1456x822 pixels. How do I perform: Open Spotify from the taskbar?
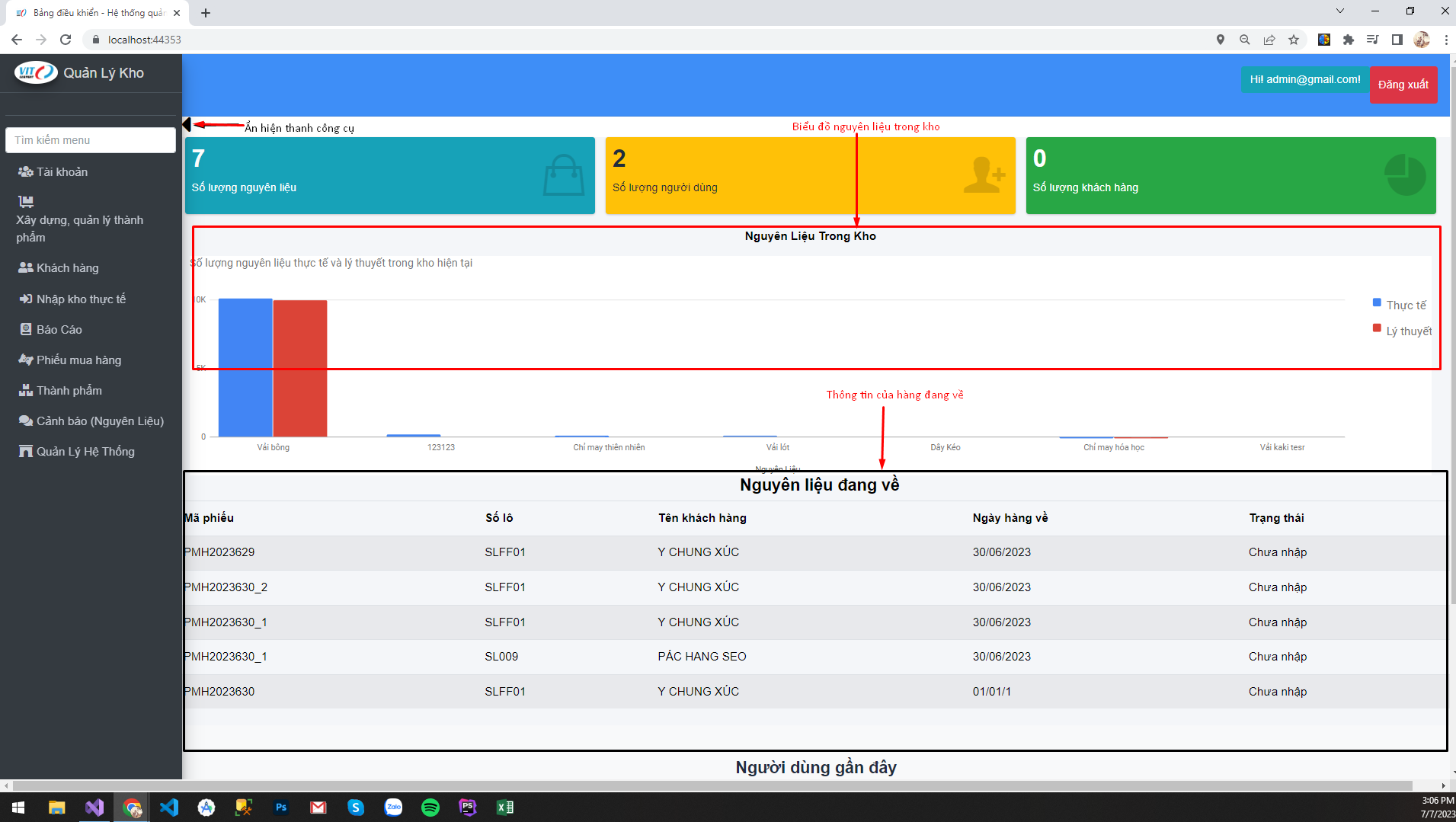(x=430, y=808)
